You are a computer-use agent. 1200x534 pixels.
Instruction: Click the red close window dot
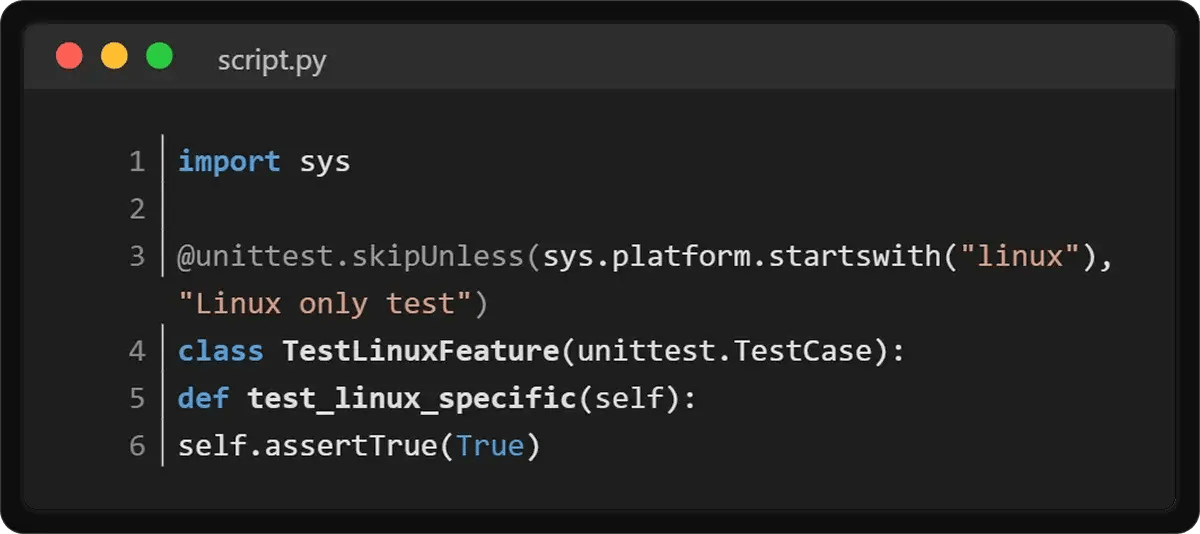[69, 56]
